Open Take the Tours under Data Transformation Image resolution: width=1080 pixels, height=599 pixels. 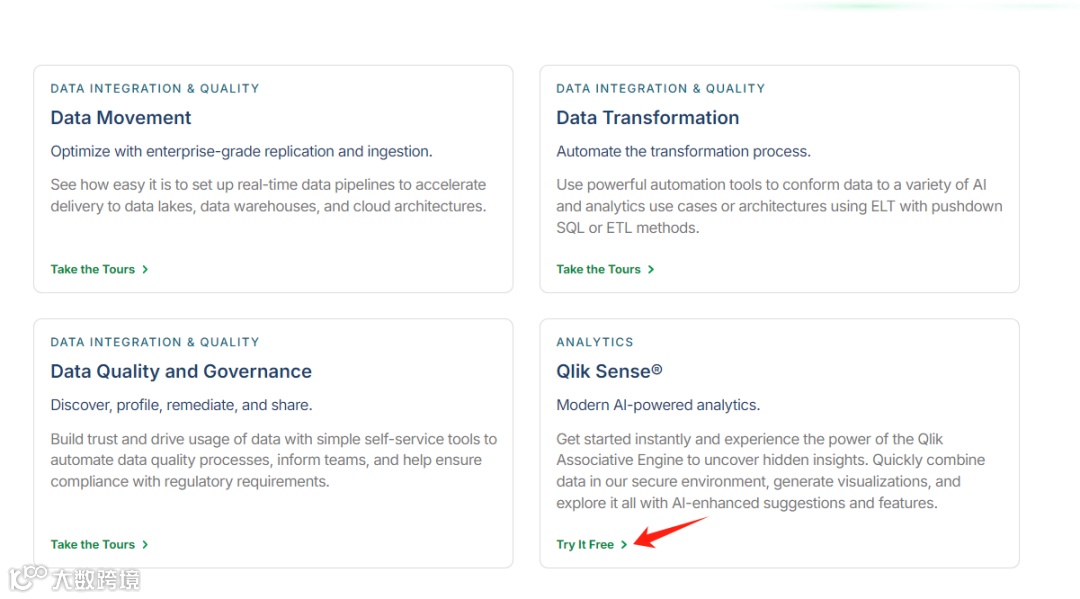(599, 269)
